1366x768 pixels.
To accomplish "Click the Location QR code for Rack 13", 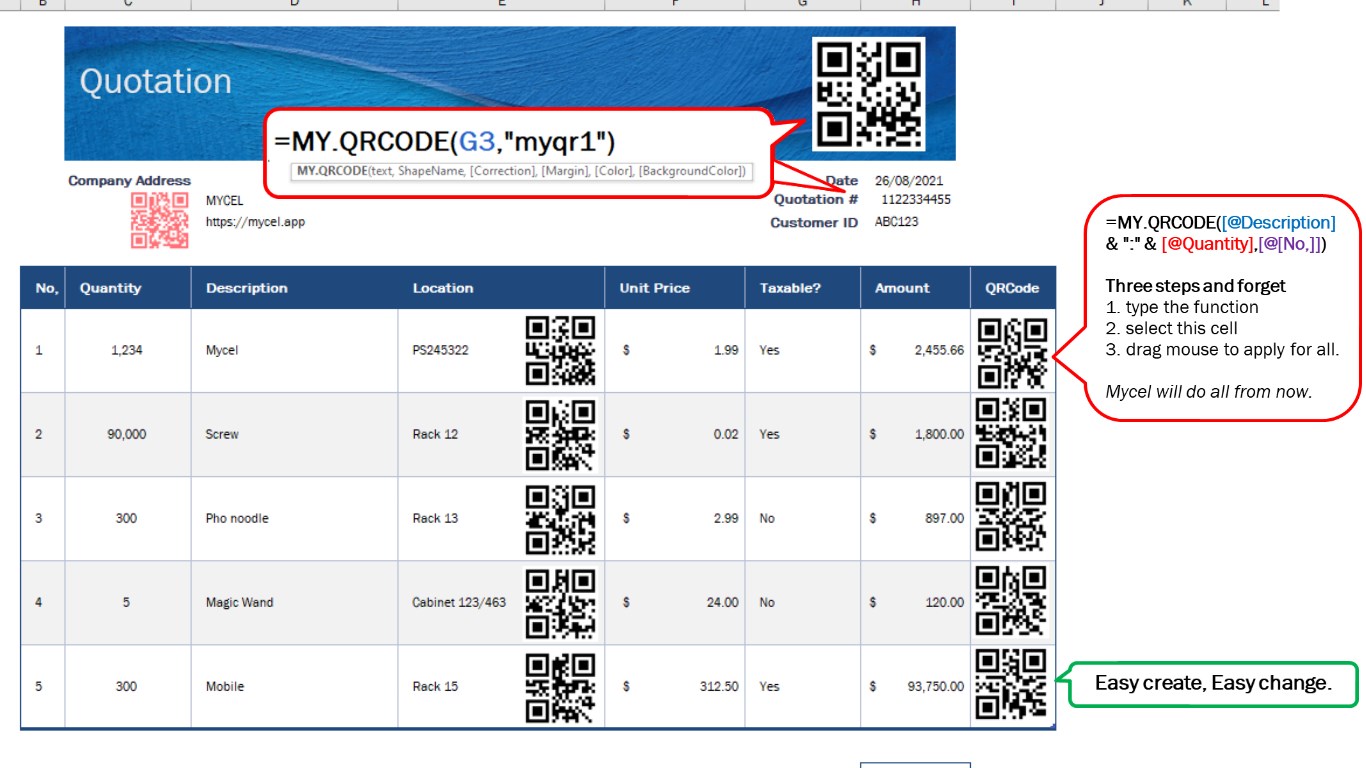I will pyautogui.click(x=561, y=519).
